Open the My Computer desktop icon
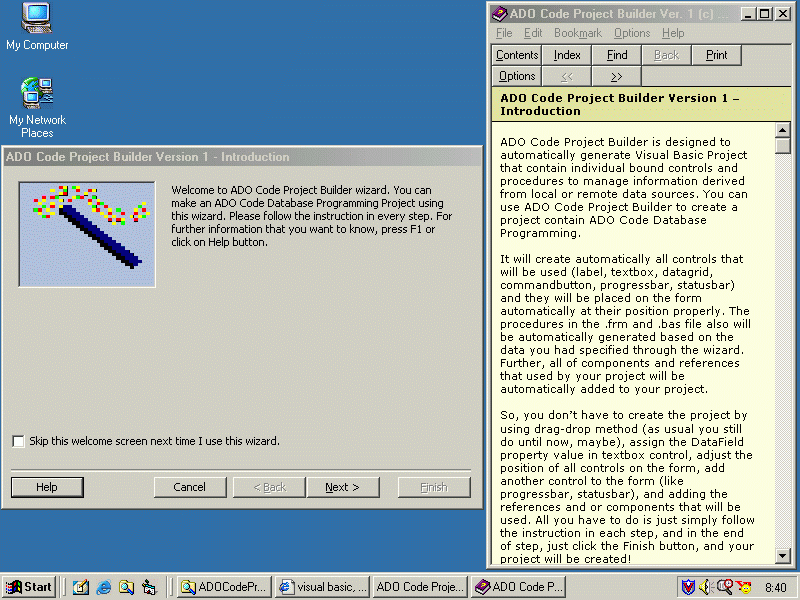 pos(37,20)
